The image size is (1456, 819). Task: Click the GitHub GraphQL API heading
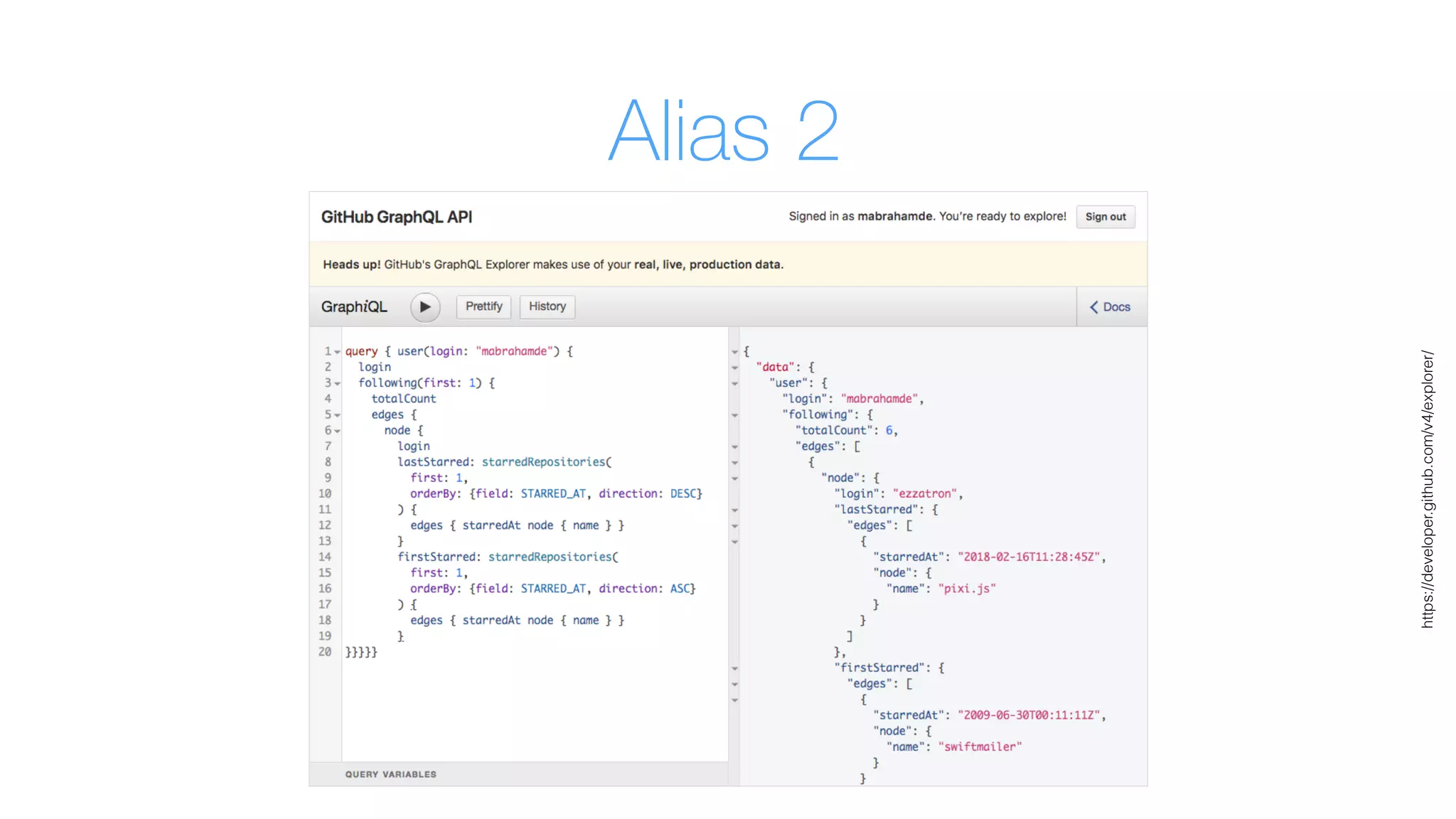click(397, 217)
